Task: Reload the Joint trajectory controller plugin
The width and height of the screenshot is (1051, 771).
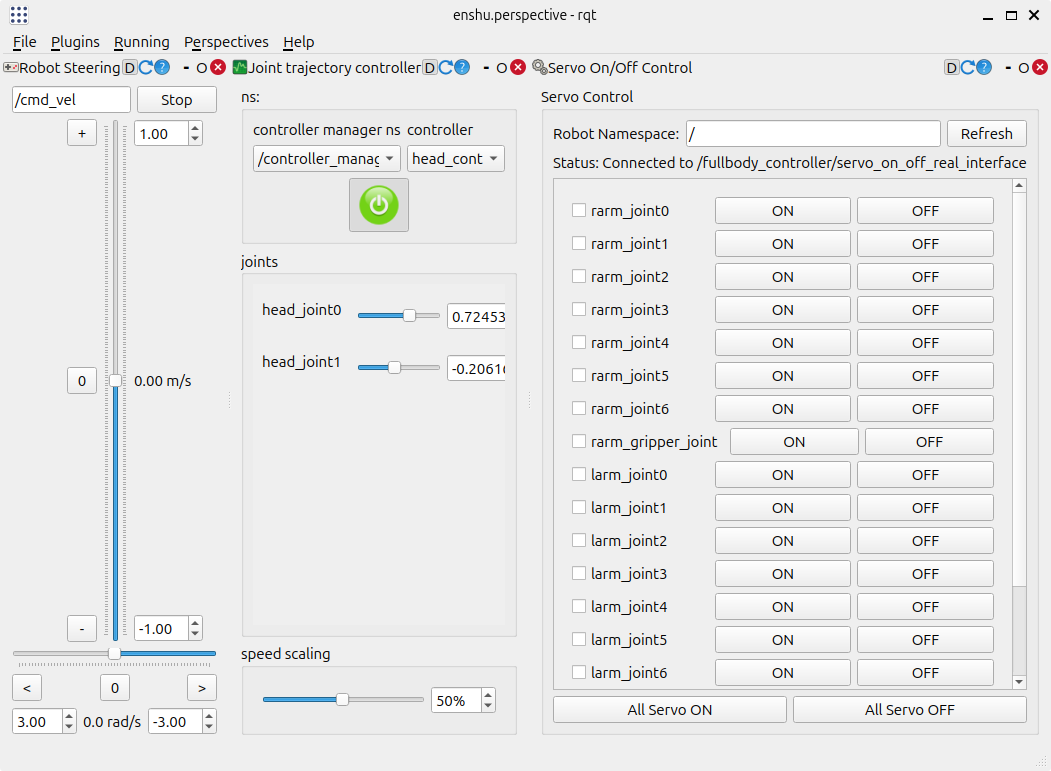Action: tap(446, 68)
